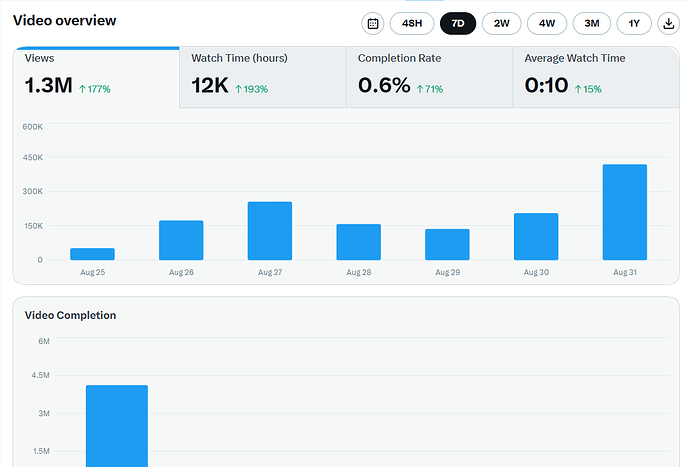This screenshot has height=467, width=690.
Task: Select the 48H time range
Action: point(412,23)
